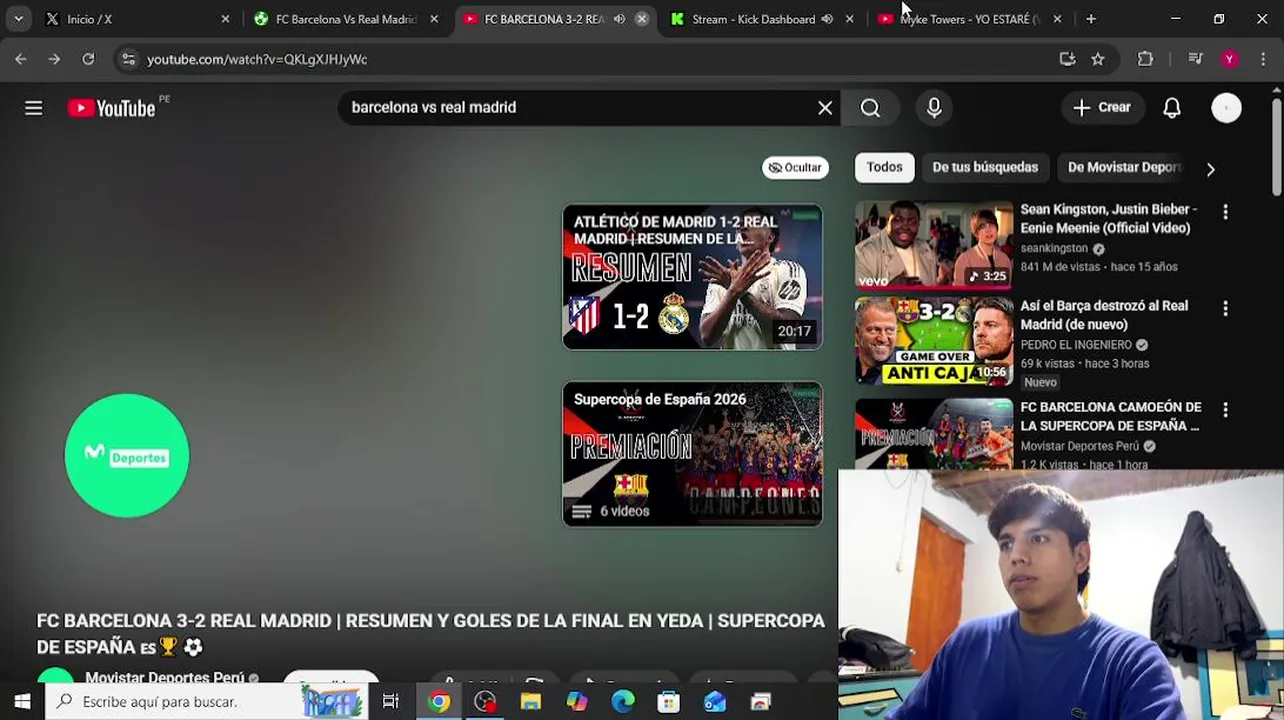Close the Myke Towers tab

pos(1057,19)
